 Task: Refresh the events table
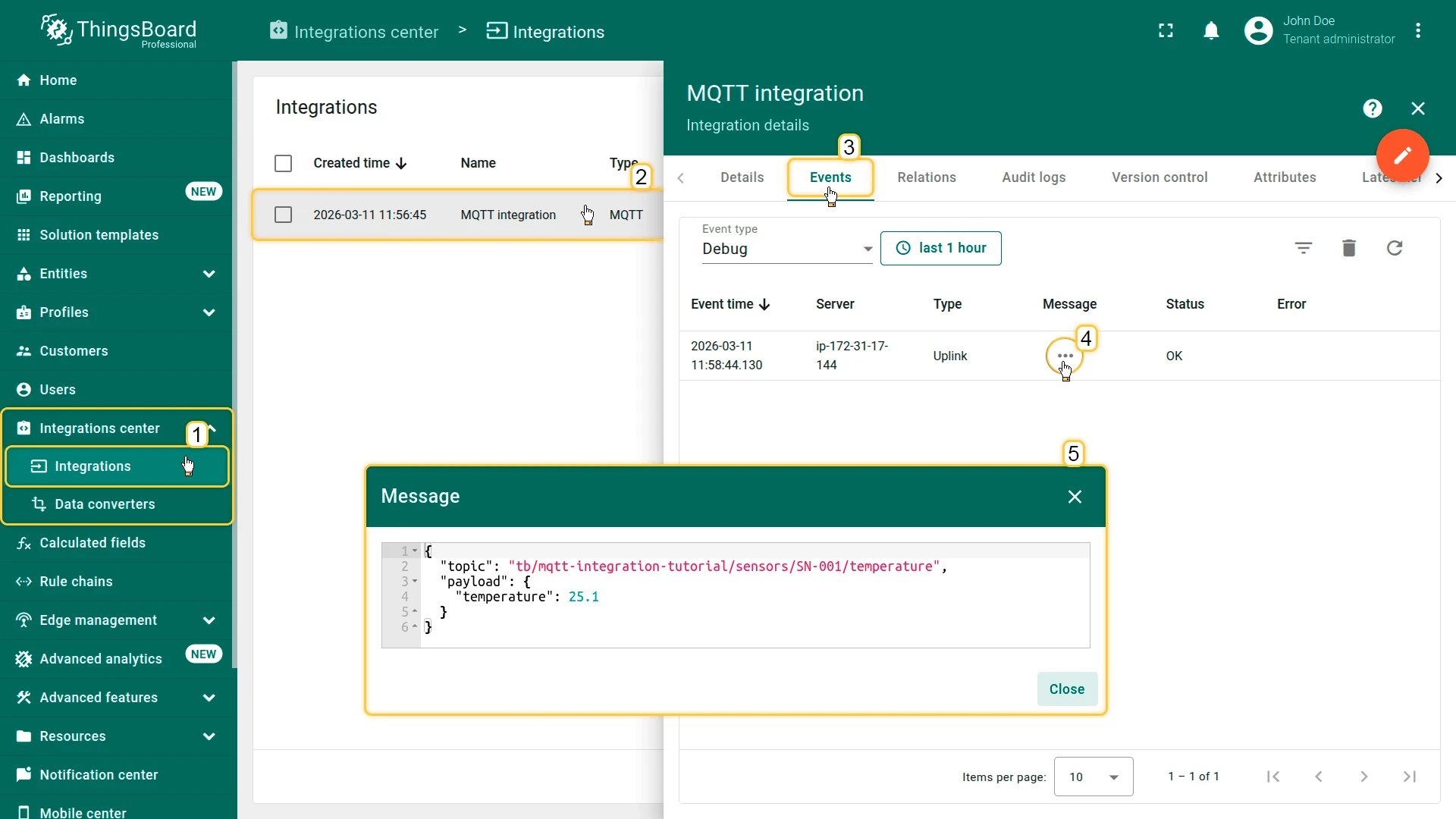tap(1395, 248)
